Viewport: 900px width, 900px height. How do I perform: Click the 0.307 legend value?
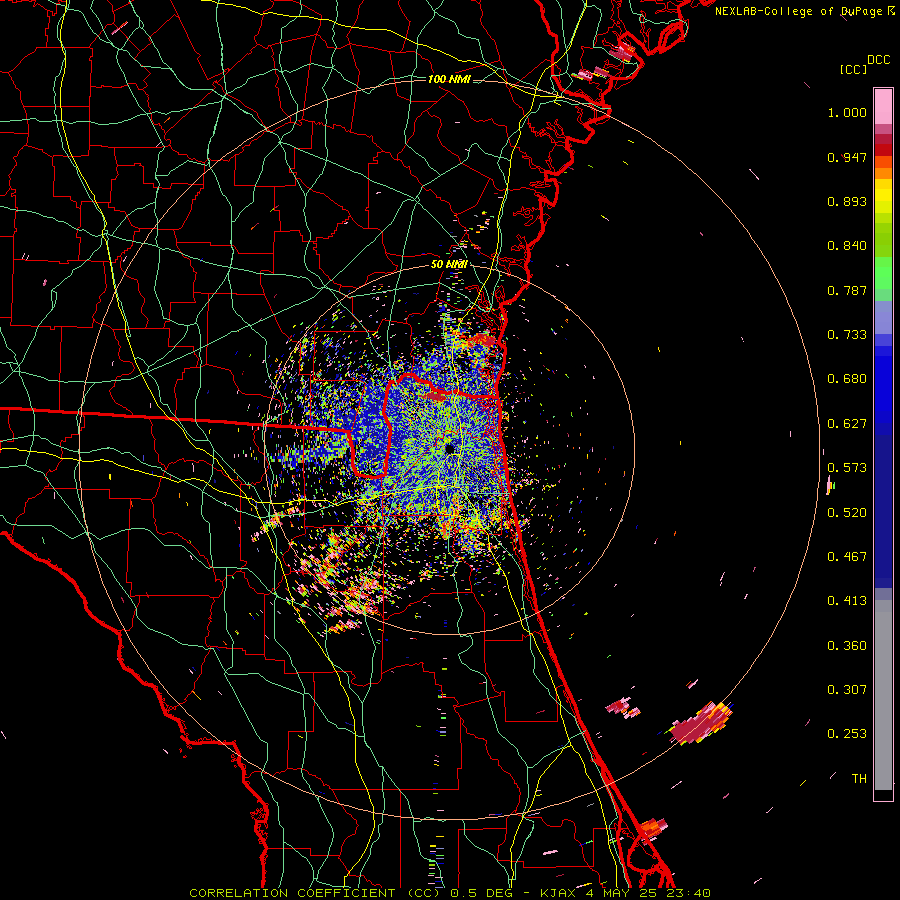pos(847,690)
